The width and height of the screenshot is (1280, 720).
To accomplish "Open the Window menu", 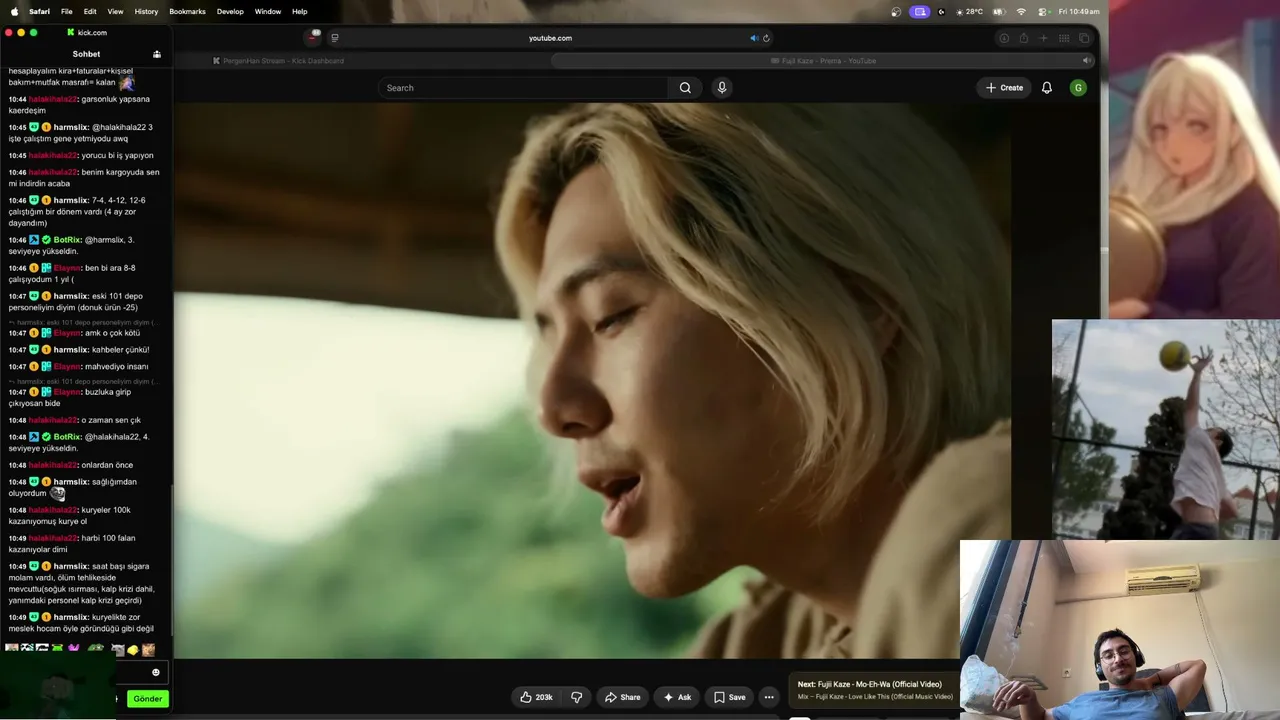I will [x=268, y=11].
